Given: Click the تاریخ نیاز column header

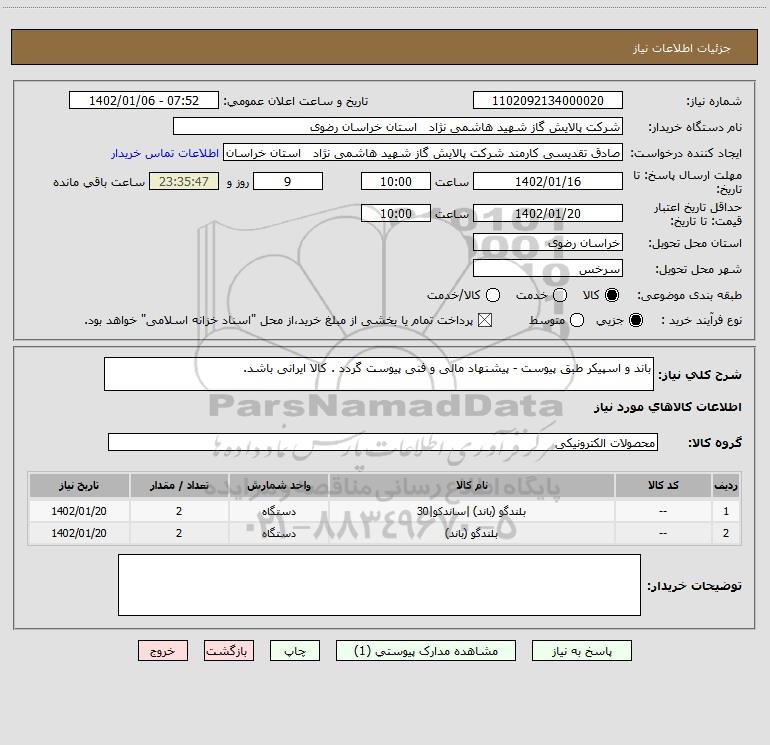Looking at the screenshot, I should [x=79, y=485].
